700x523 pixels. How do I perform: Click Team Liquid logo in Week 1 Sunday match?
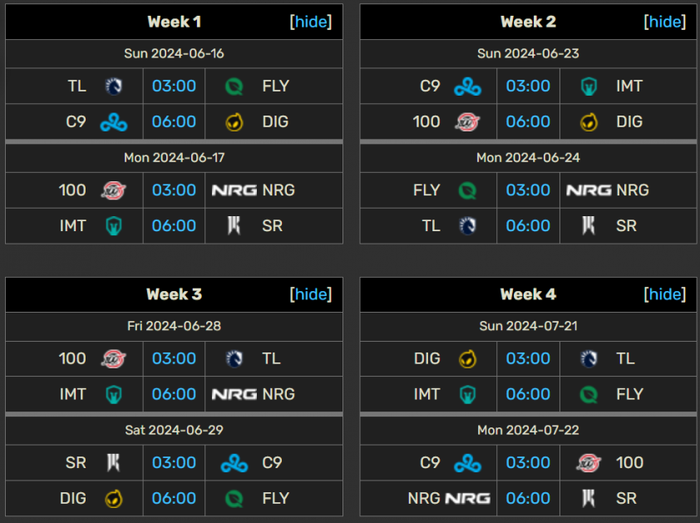113,86
